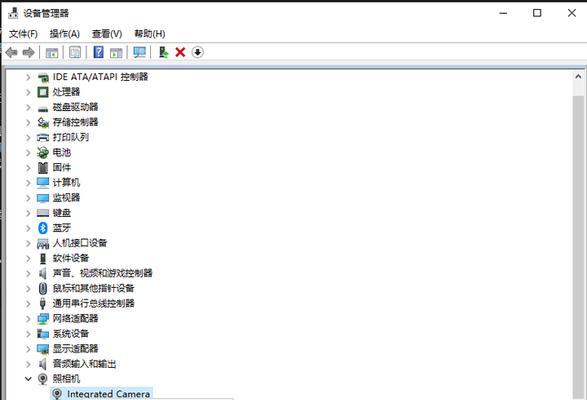The image size is (587, 400).
Task: Click the download arrow circle icon
Action: coord(197,52)
